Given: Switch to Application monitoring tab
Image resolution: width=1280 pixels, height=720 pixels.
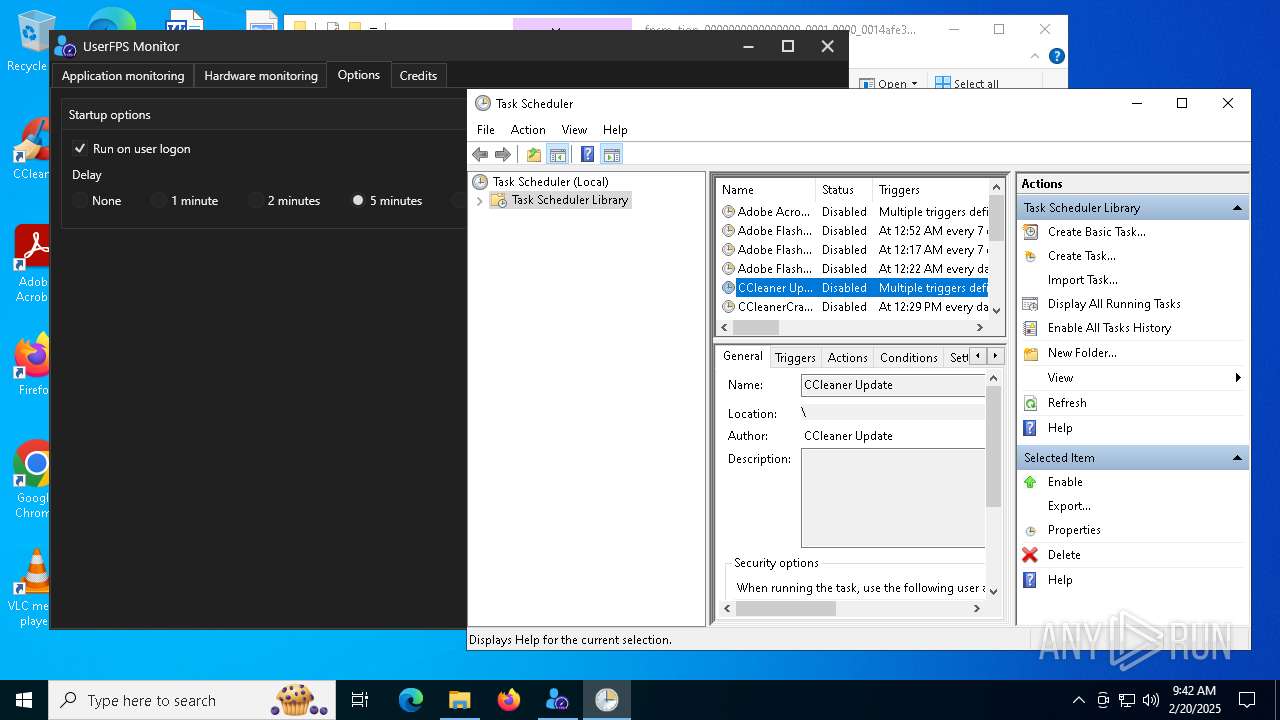Looking at the screenshot, I should point(123,75).
